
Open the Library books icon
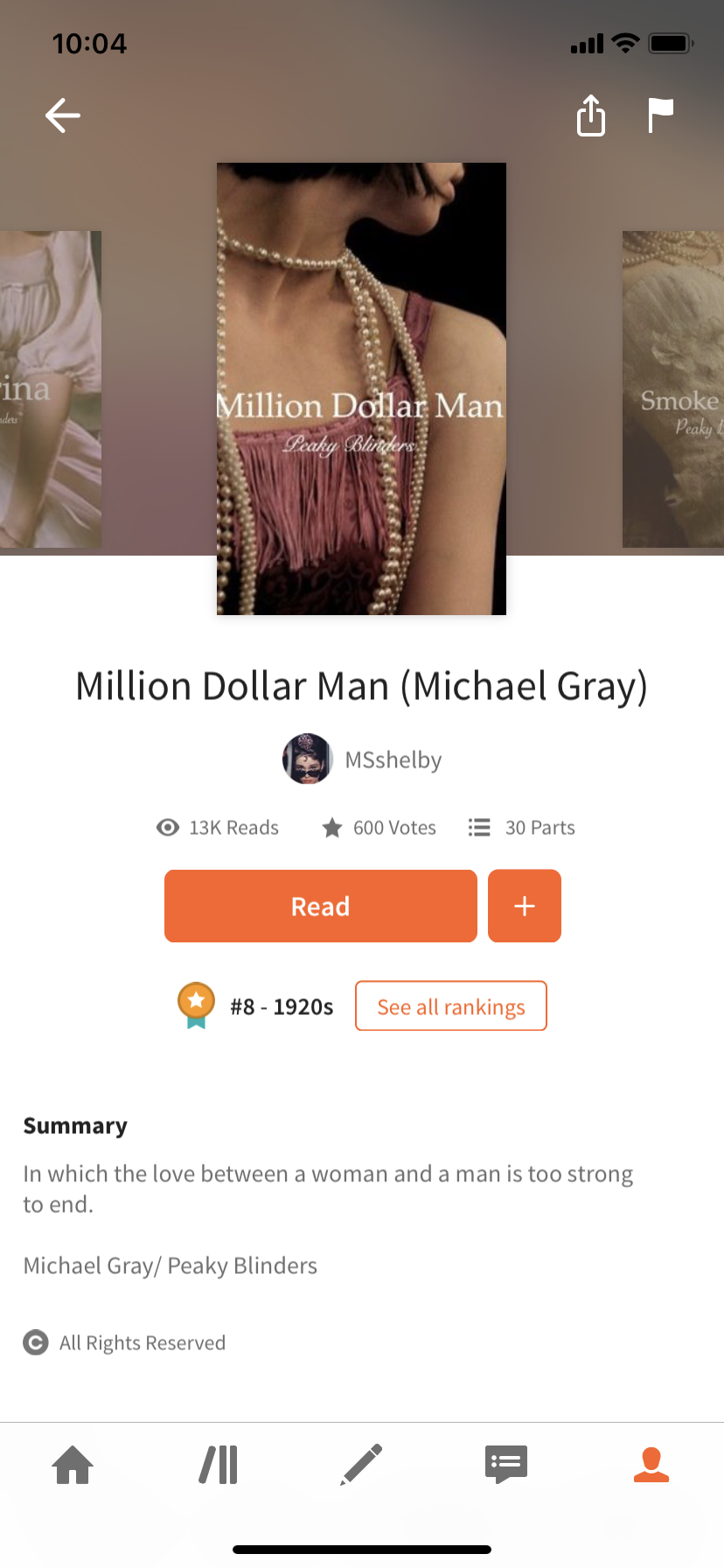click(x=219, y=1465)
